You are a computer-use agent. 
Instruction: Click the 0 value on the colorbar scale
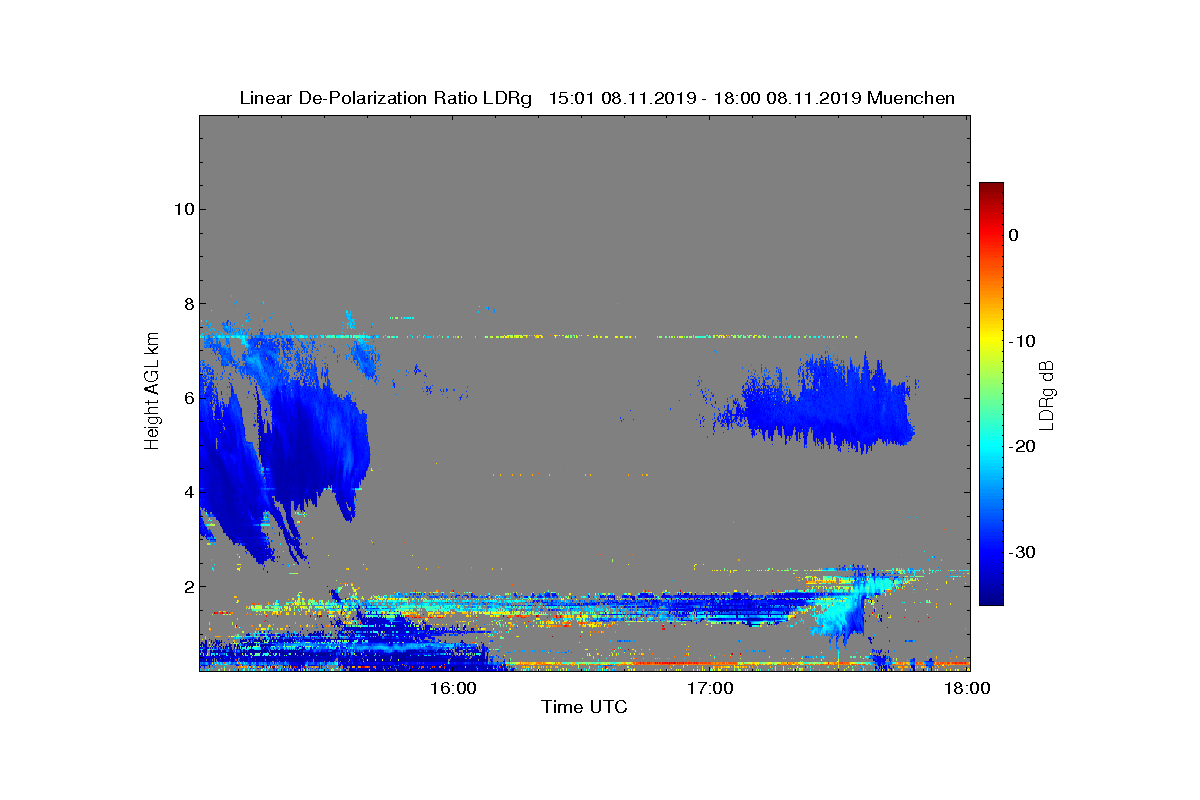click(x=1014, y=235)
